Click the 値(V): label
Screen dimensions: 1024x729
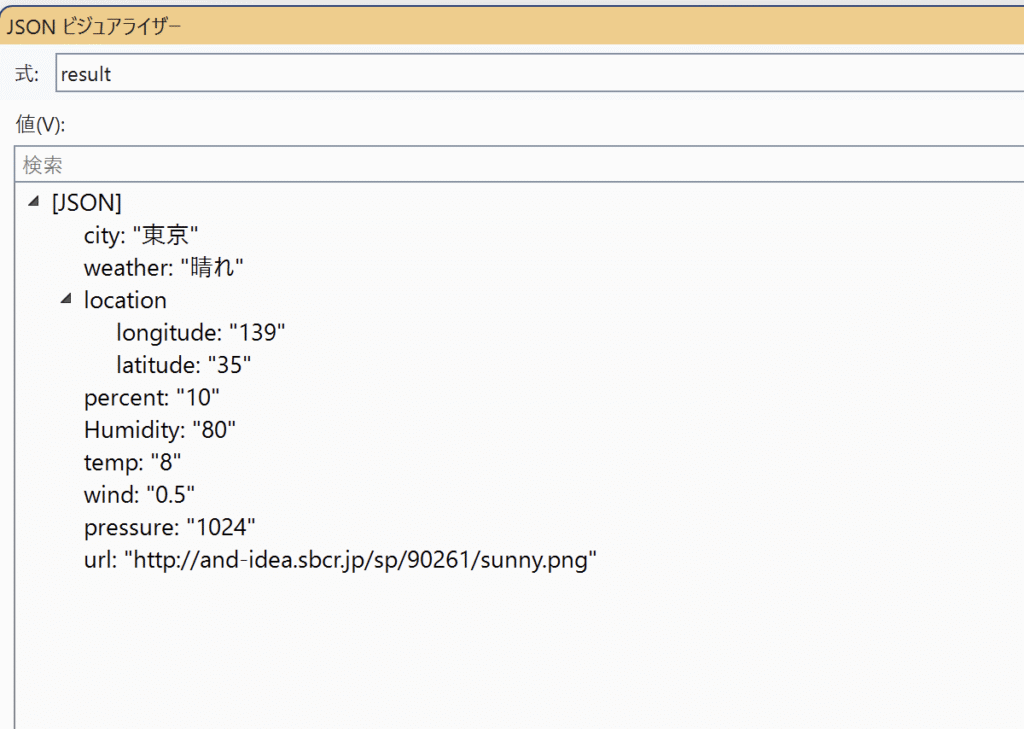[40, 124]
